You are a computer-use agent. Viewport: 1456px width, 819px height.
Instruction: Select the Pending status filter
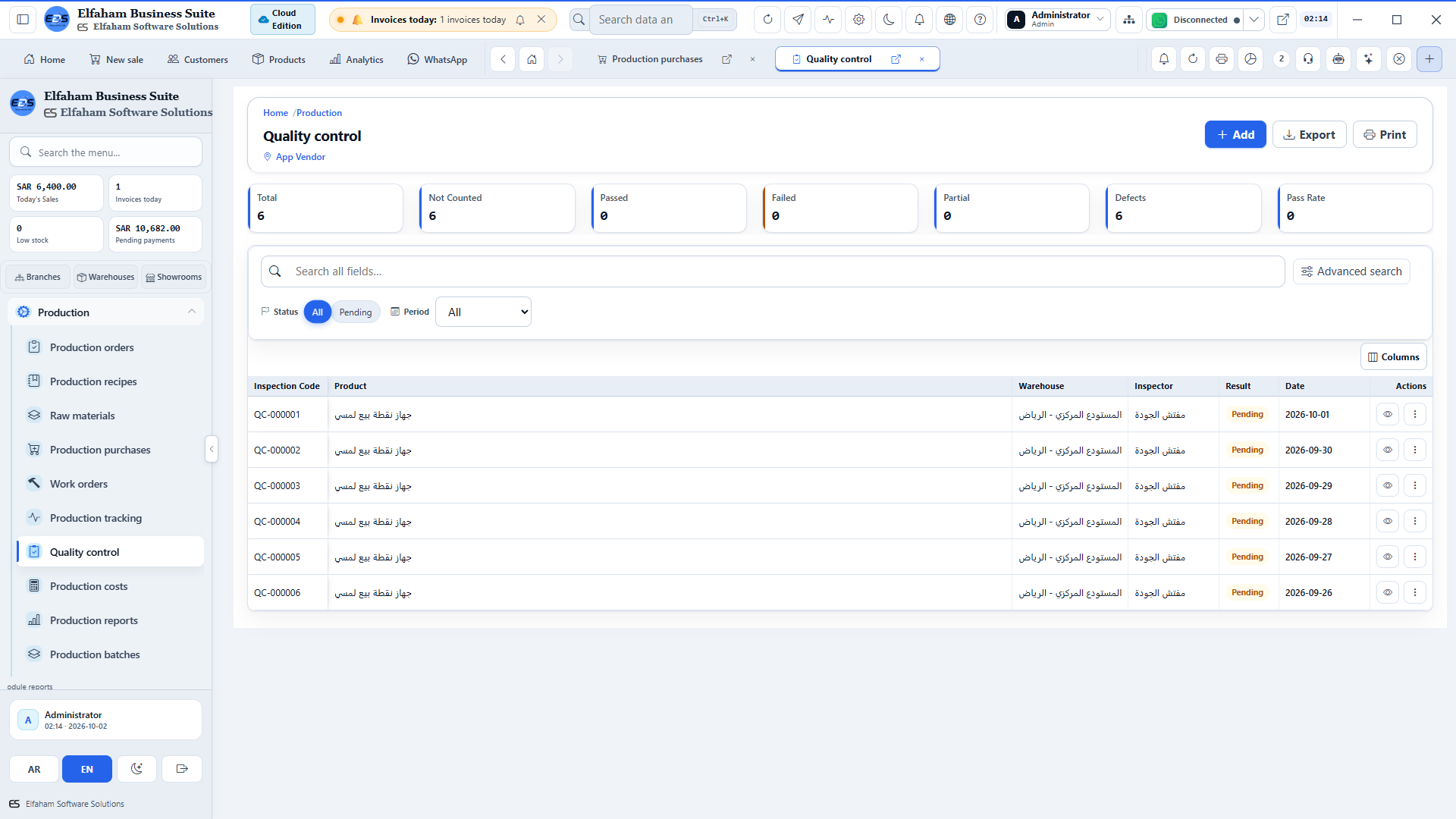356,312
